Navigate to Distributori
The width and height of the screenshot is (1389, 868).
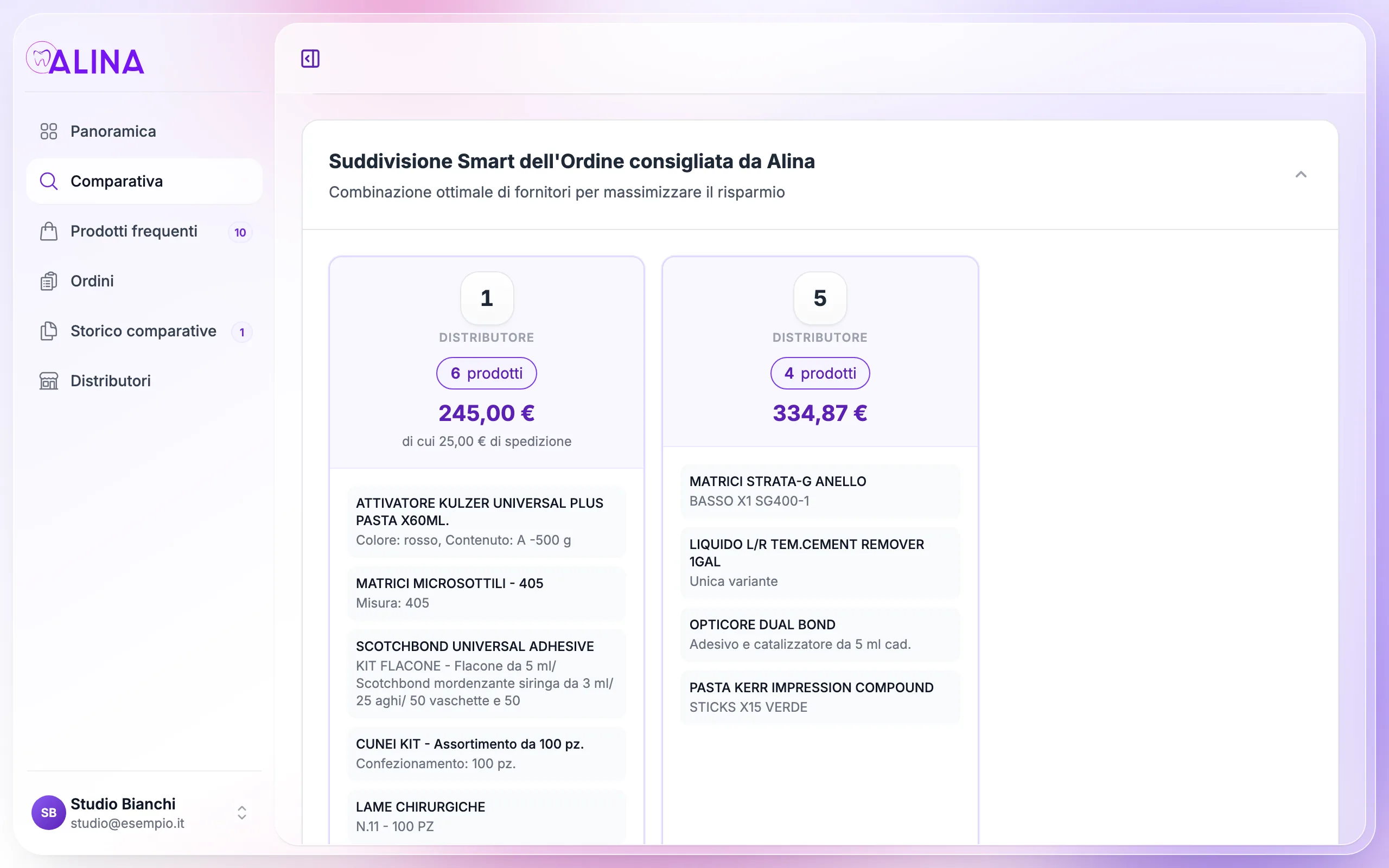click(145, 381)
